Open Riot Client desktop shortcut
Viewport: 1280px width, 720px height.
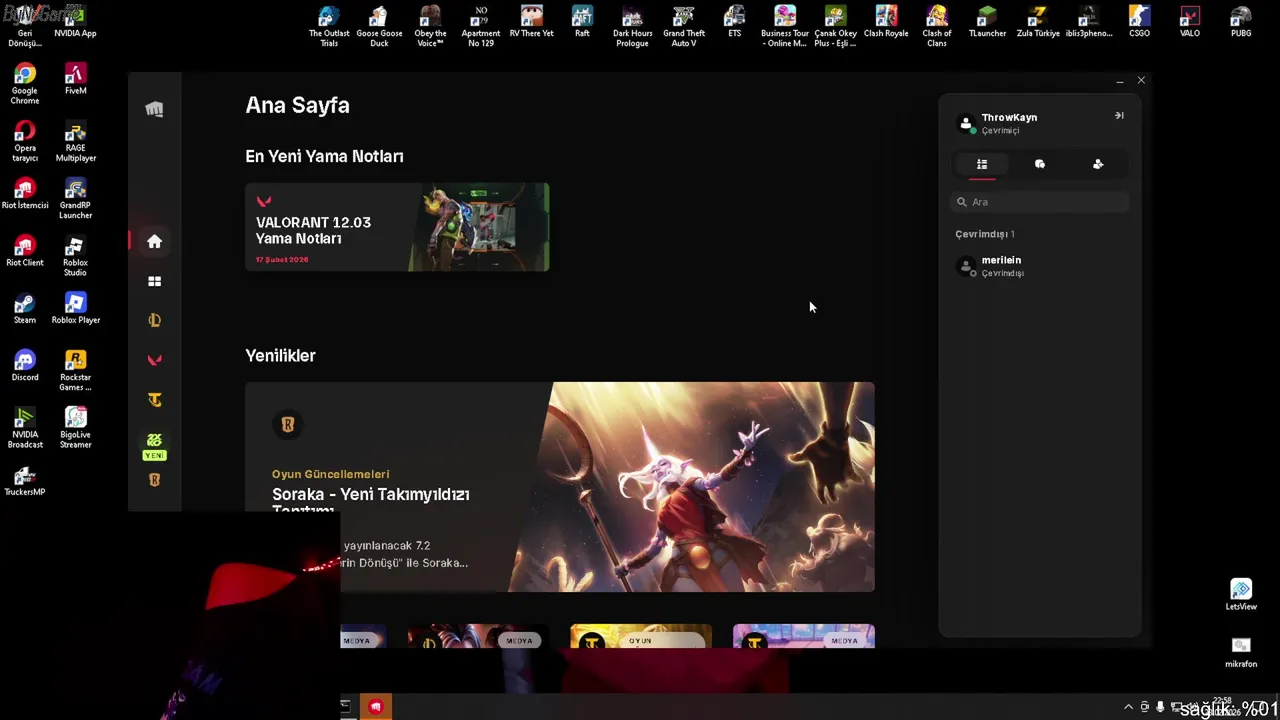[x=25, y=250]
